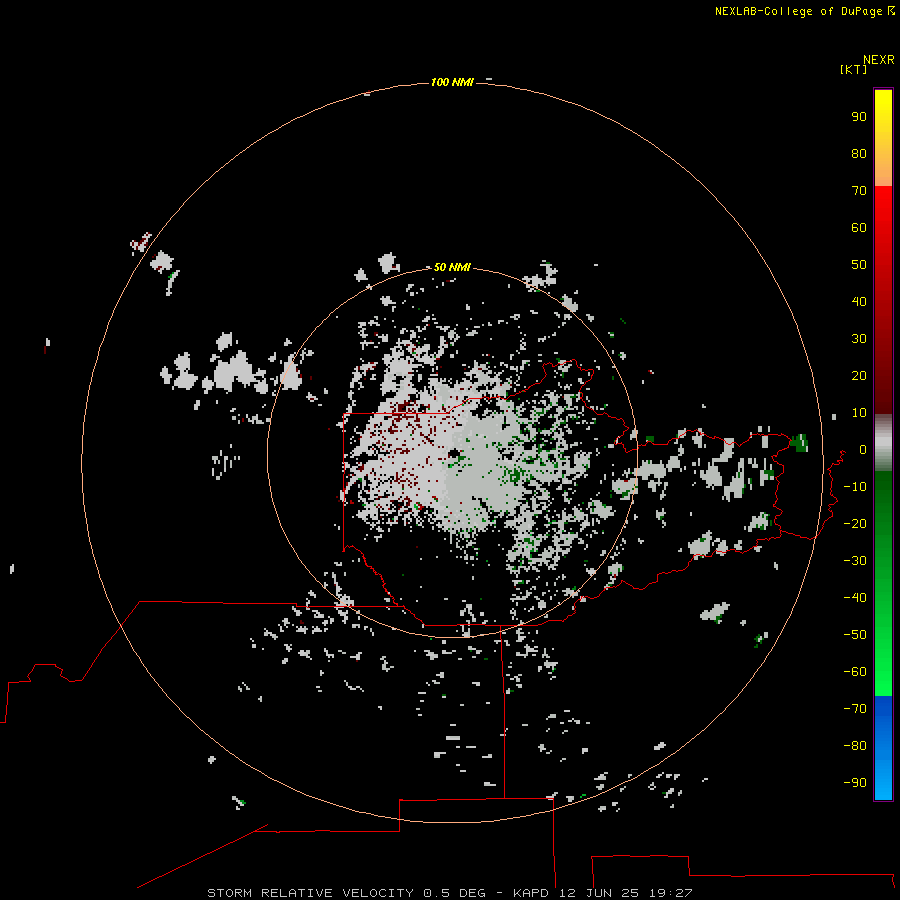
Task: Click the [KT] units label
Action: (853, 69)
